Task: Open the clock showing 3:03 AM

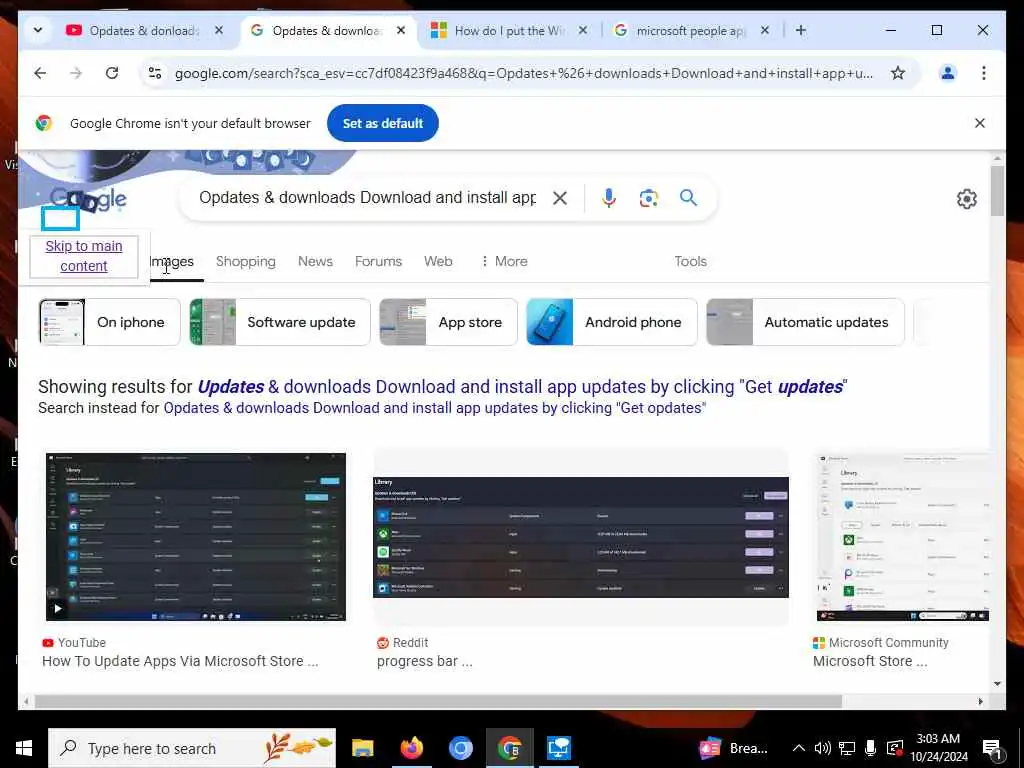Action: click(938, 748)
